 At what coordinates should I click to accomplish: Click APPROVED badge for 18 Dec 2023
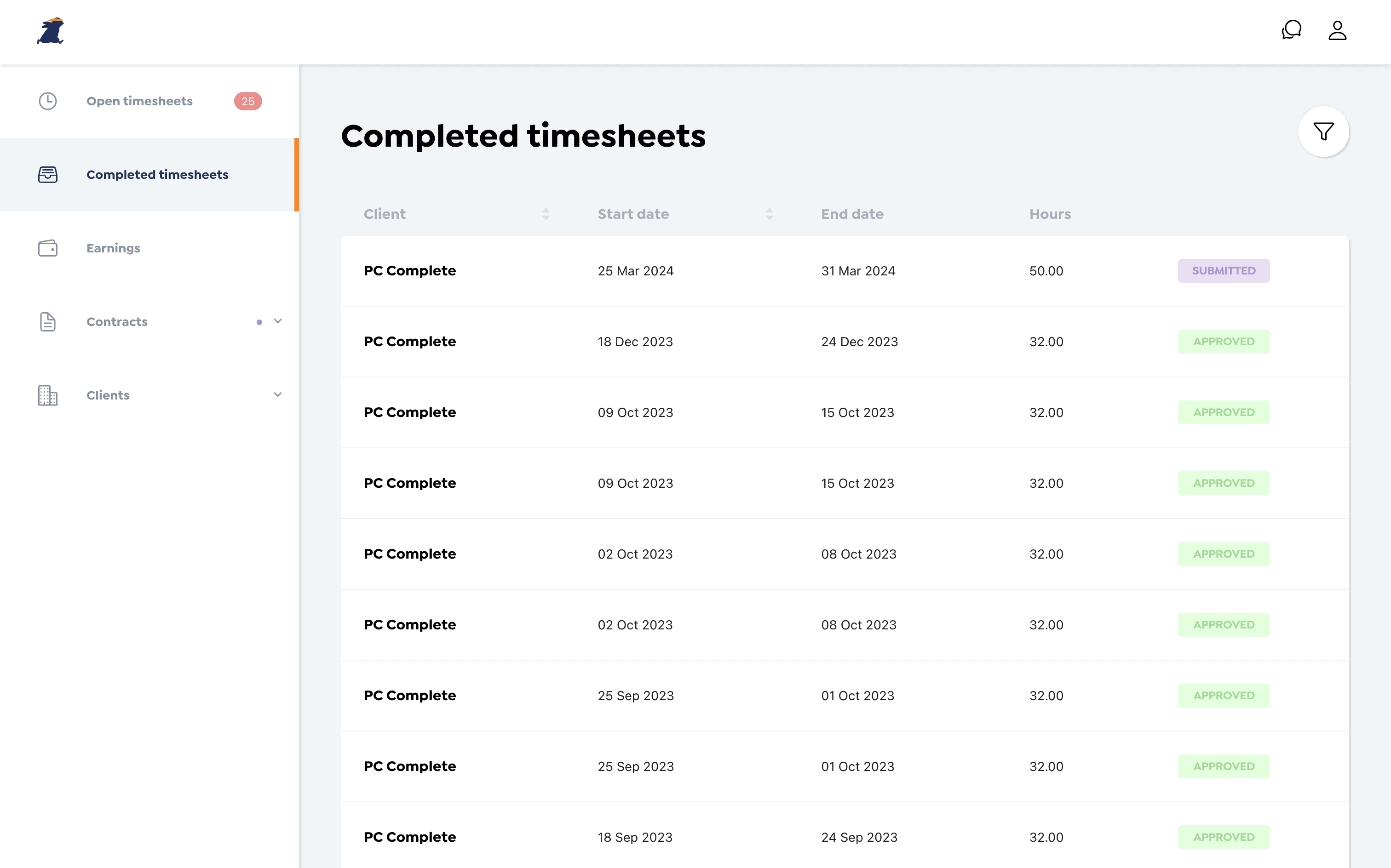click(1223, 342)
